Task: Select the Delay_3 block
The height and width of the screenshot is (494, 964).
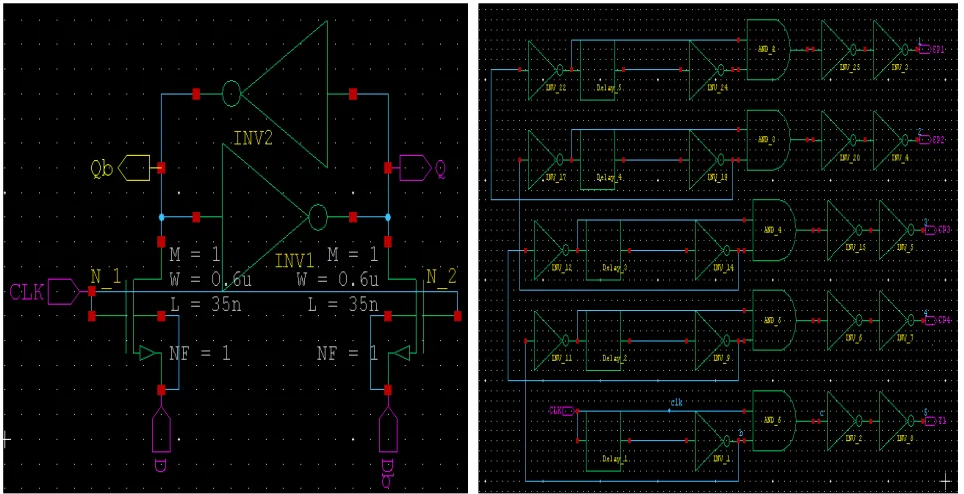Action: click(604, 250)
